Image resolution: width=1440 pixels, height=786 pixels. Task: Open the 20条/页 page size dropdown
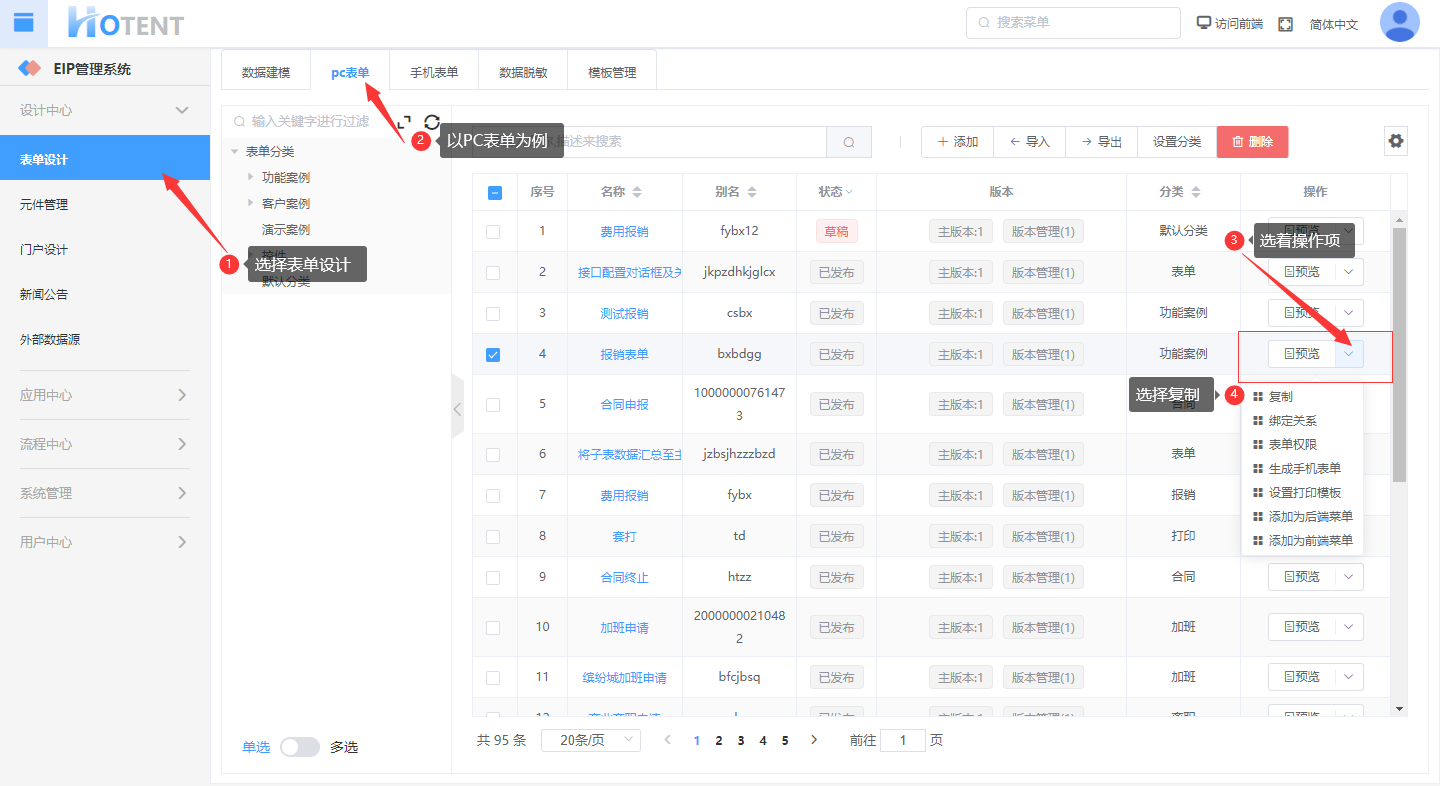point(590,740)
